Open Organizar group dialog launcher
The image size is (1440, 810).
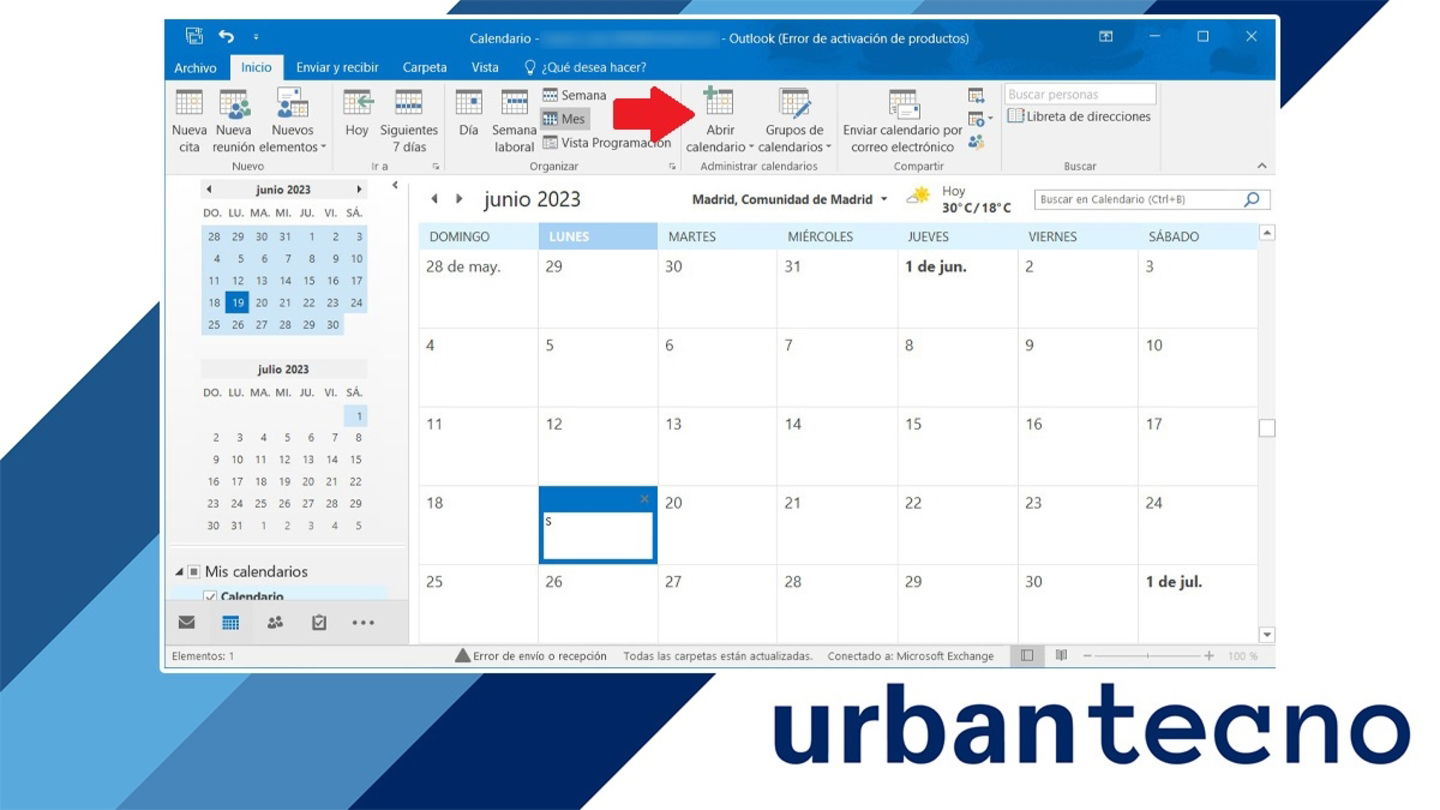tap(672, 167)
